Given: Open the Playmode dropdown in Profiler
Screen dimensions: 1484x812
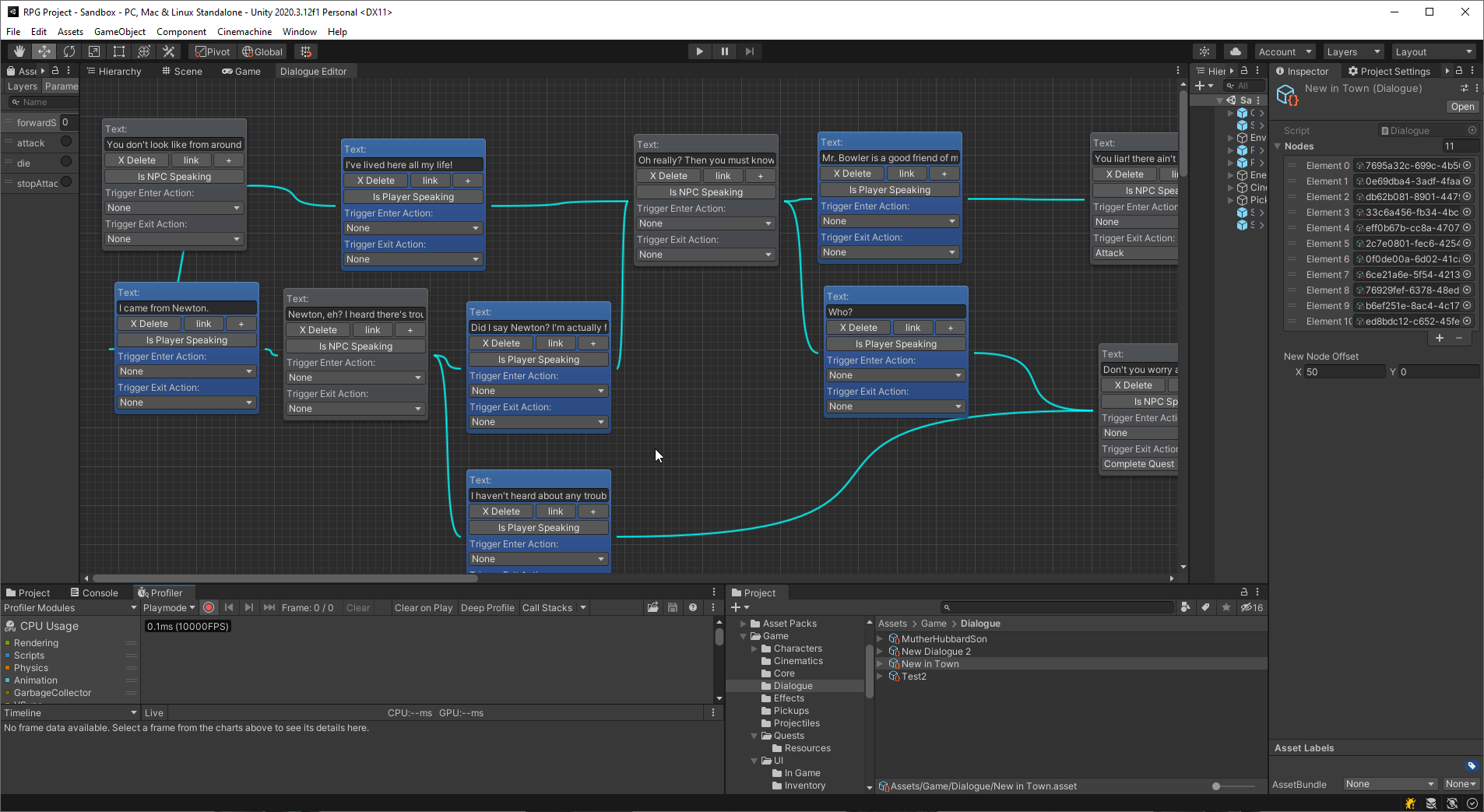Looking at the screenshot, I should pyautogui.click(x=169, y=607).
